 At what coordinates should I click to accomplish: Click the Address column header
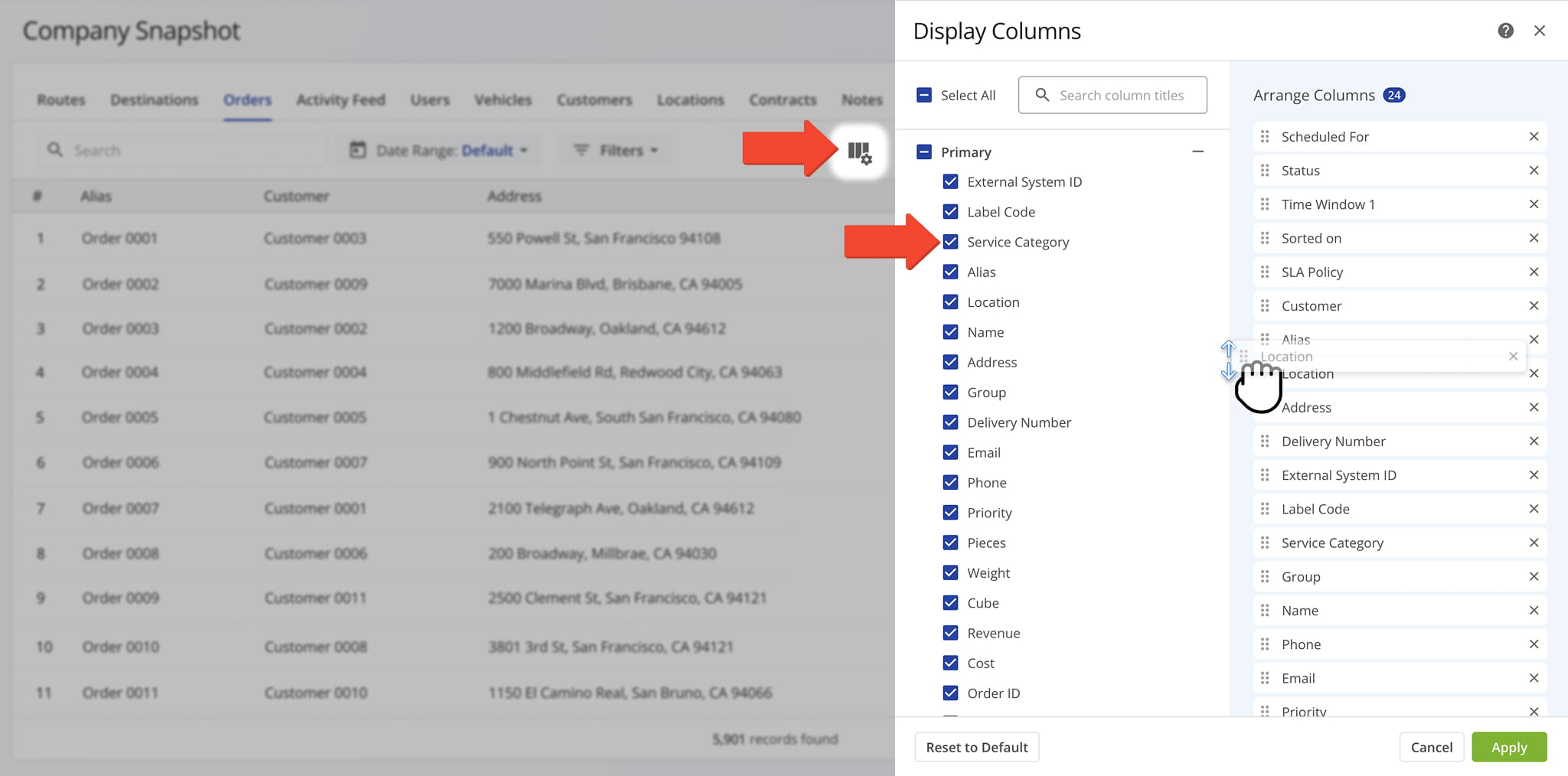[x=514, y=196]
